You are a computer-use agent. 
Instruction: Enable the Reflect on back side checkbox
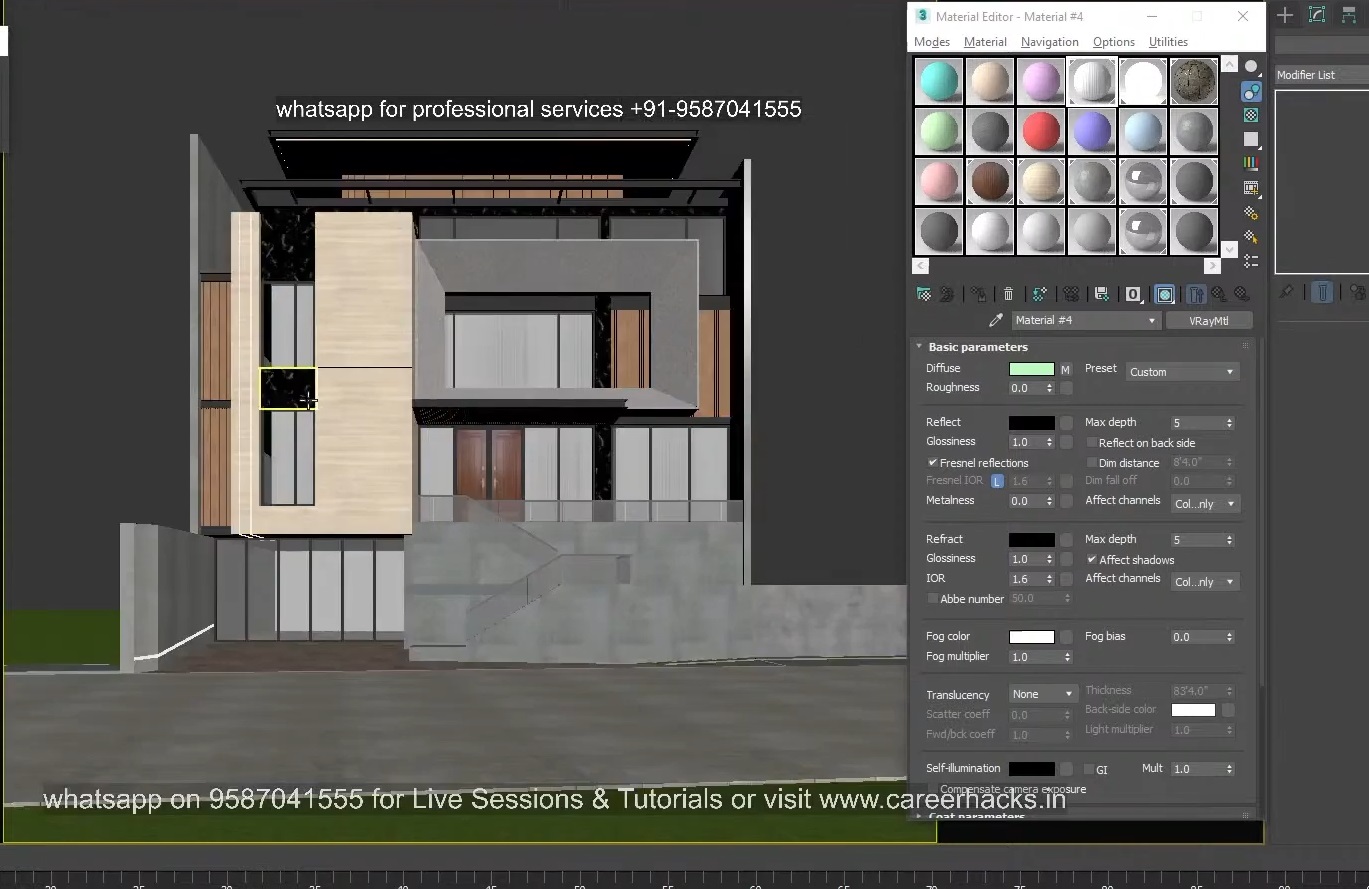pos(1090,442)
